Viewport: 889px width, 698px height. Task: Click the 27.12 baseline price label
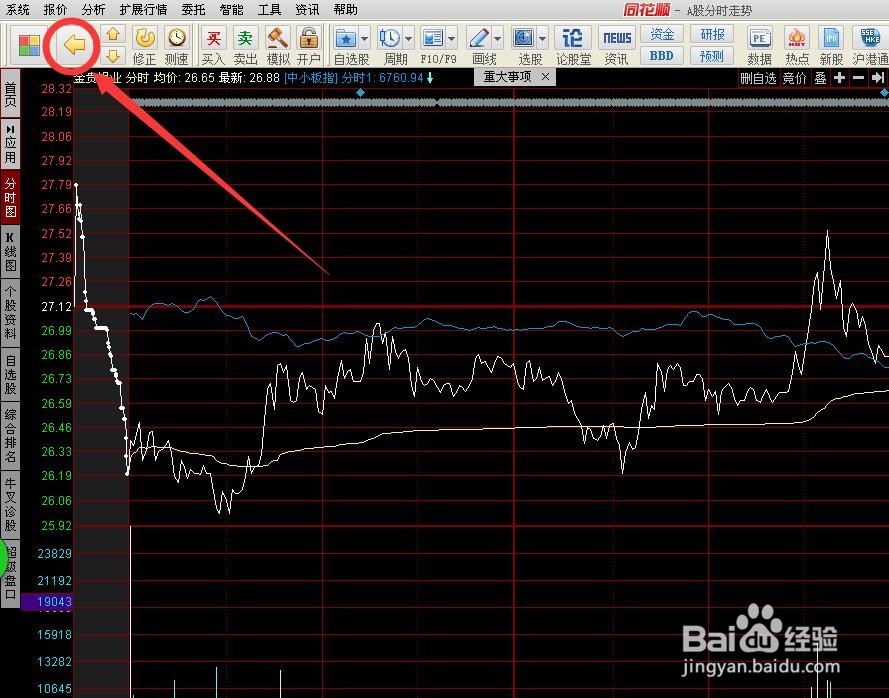(x=57, y=307)
